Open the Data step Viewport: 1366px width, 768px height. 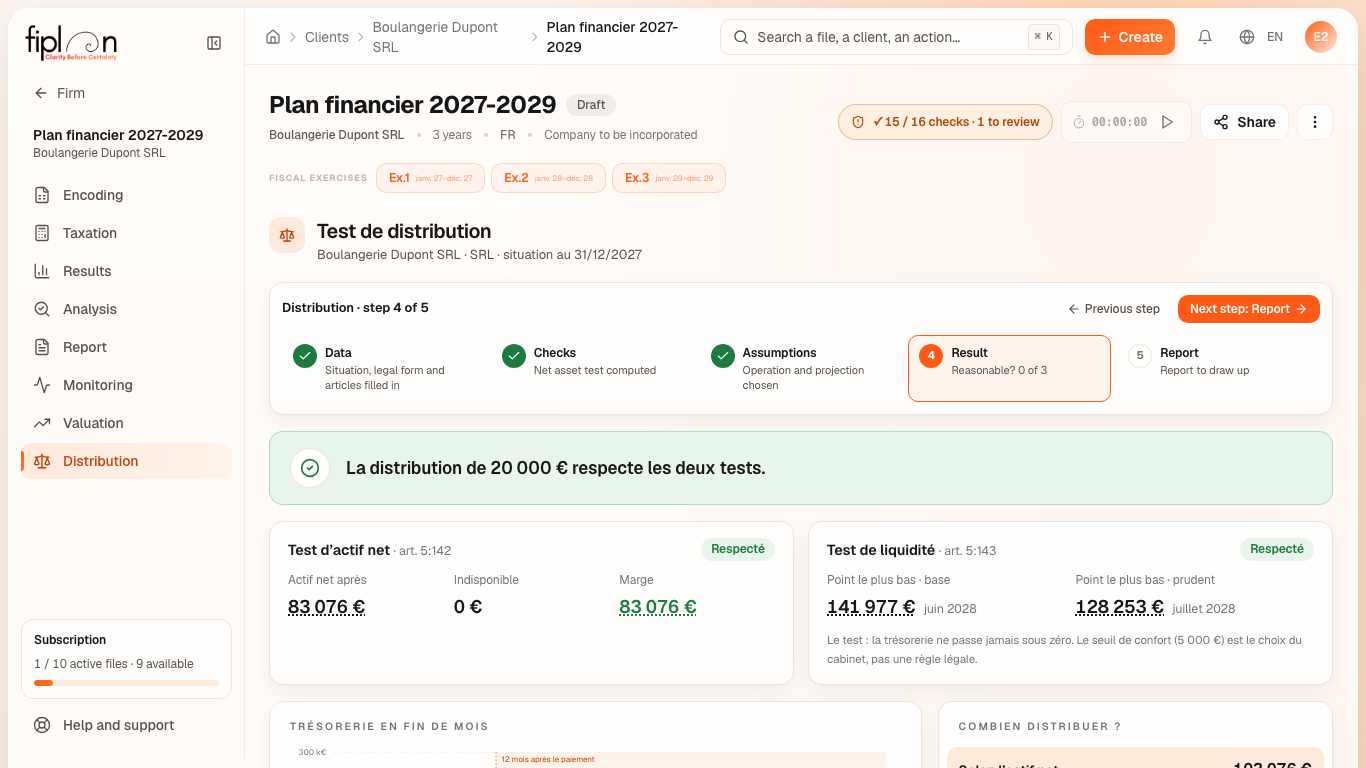pyautogui.click(x=383, y=368)
